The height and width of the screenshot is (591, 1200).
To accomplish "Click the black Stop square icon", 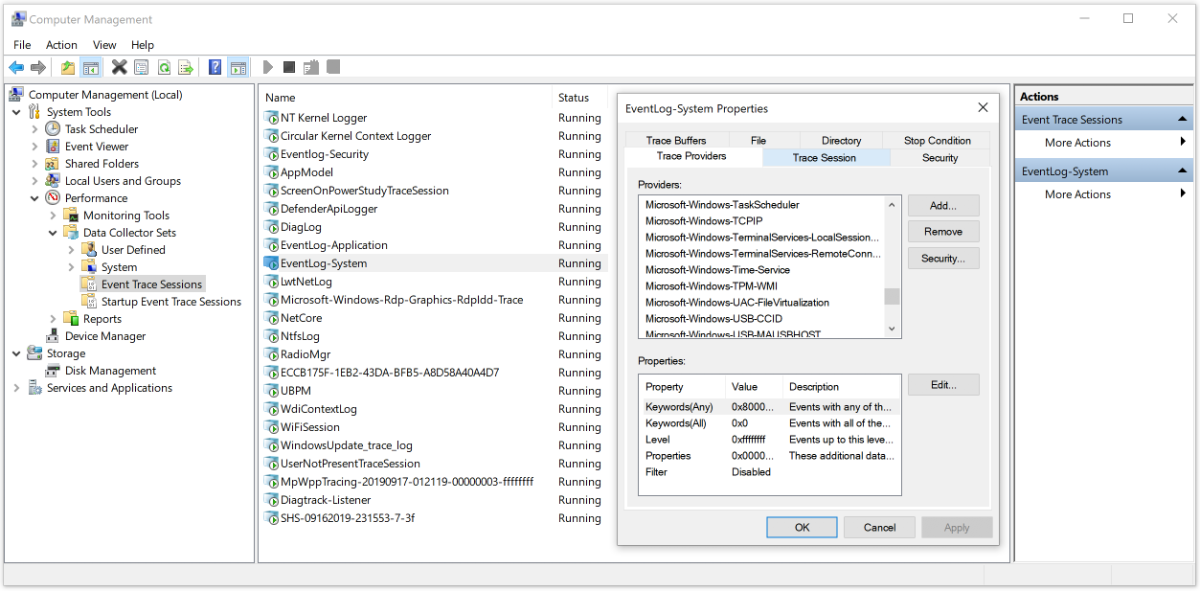I will (x=289, y=67).
